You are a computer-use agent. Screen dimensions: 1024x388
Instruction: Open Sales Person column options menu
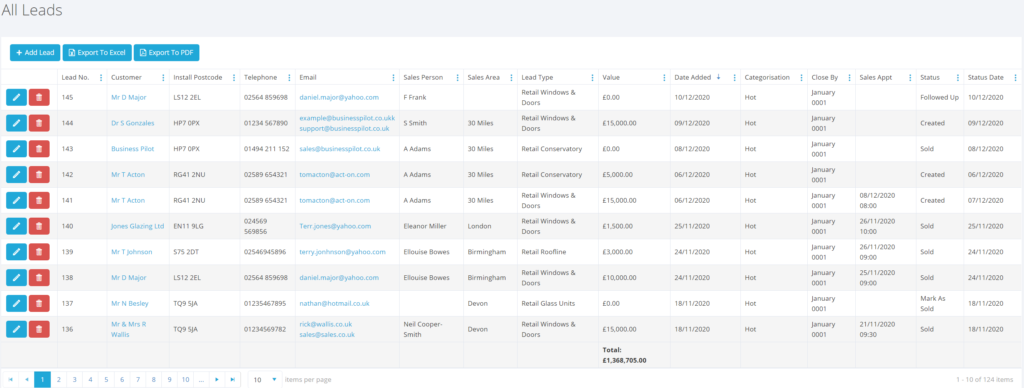coord(457,78)
